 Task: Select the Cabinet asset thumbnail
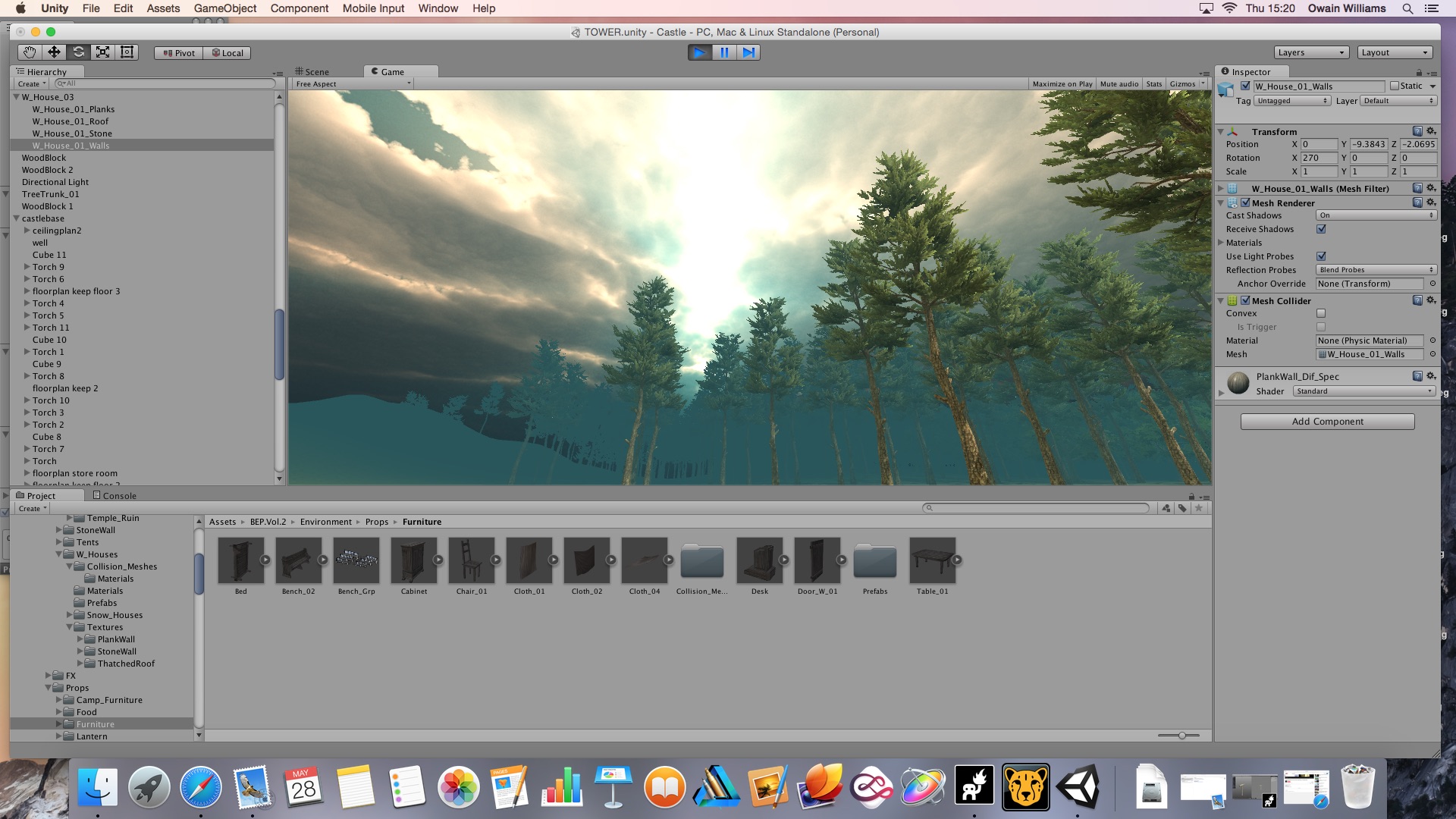pos(413,560)
